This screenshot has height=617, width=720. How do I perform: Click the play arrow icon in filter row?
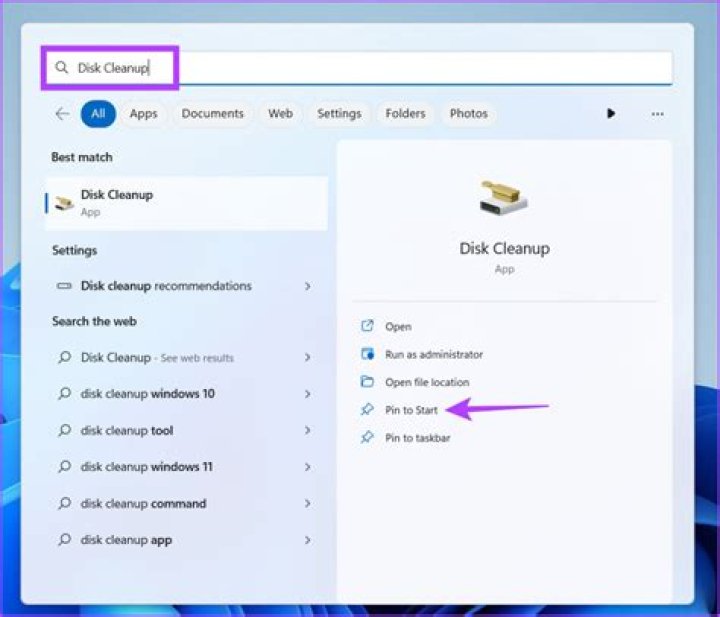pos(611,113)
